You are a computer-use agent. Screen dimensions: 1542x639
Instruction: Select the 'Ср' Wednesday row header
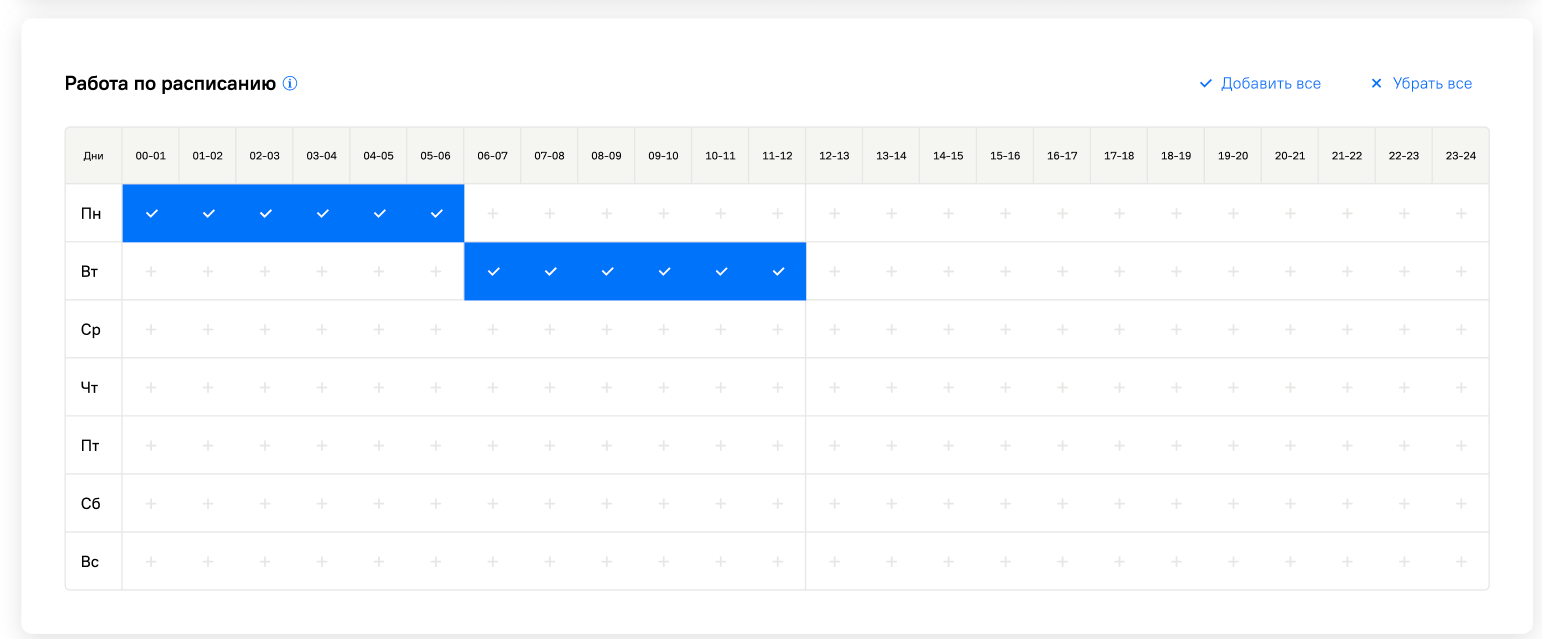pos(91,330)
